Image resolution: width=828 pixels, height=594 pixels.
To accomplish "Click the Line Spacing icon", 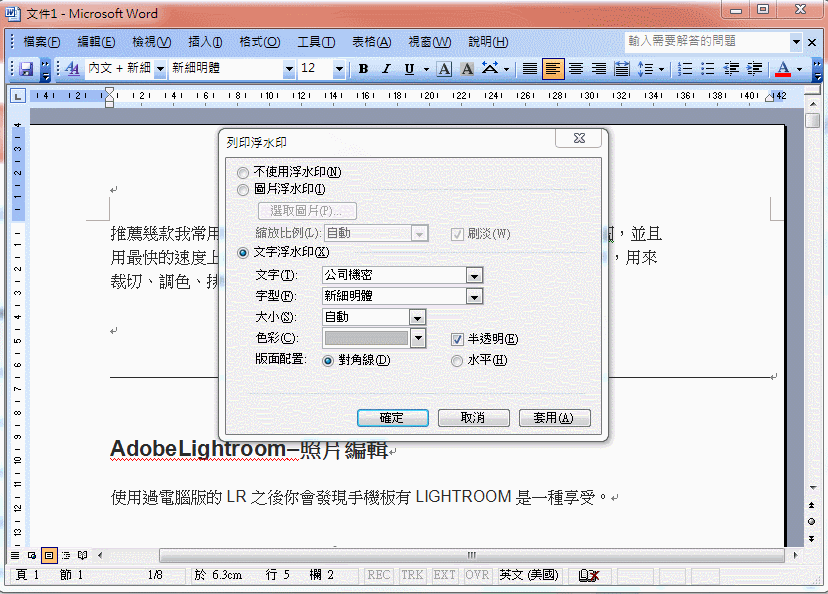I will (645, 69).
